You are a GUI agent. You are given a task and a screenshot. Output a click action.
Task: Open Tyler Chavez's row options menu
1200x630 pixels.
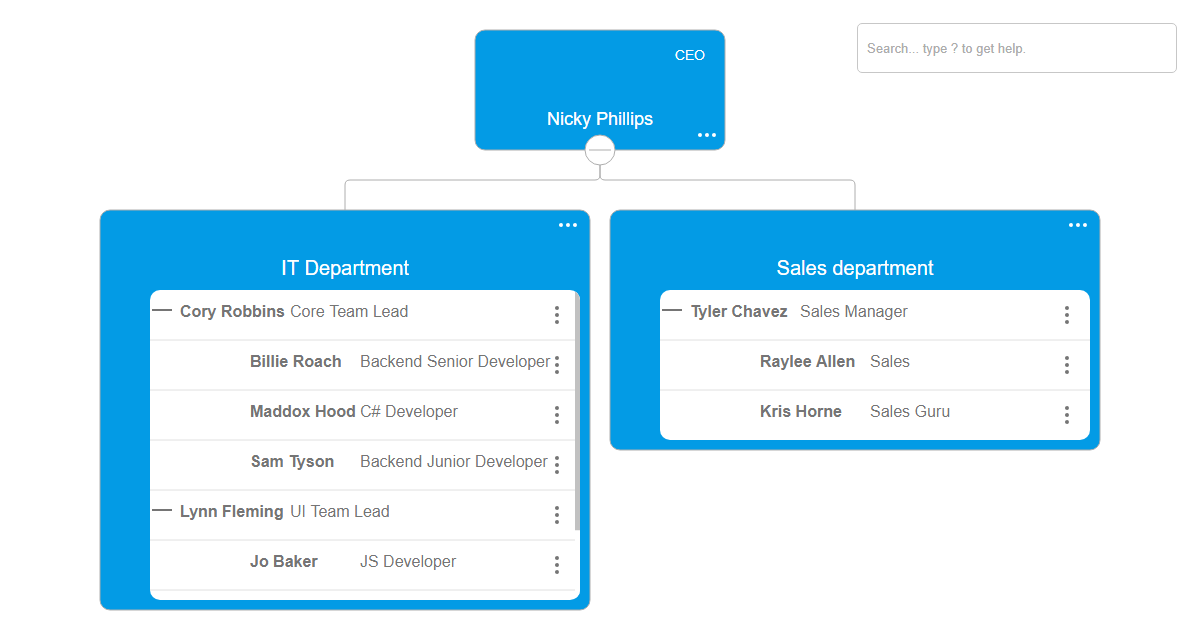click(1067, 315)
